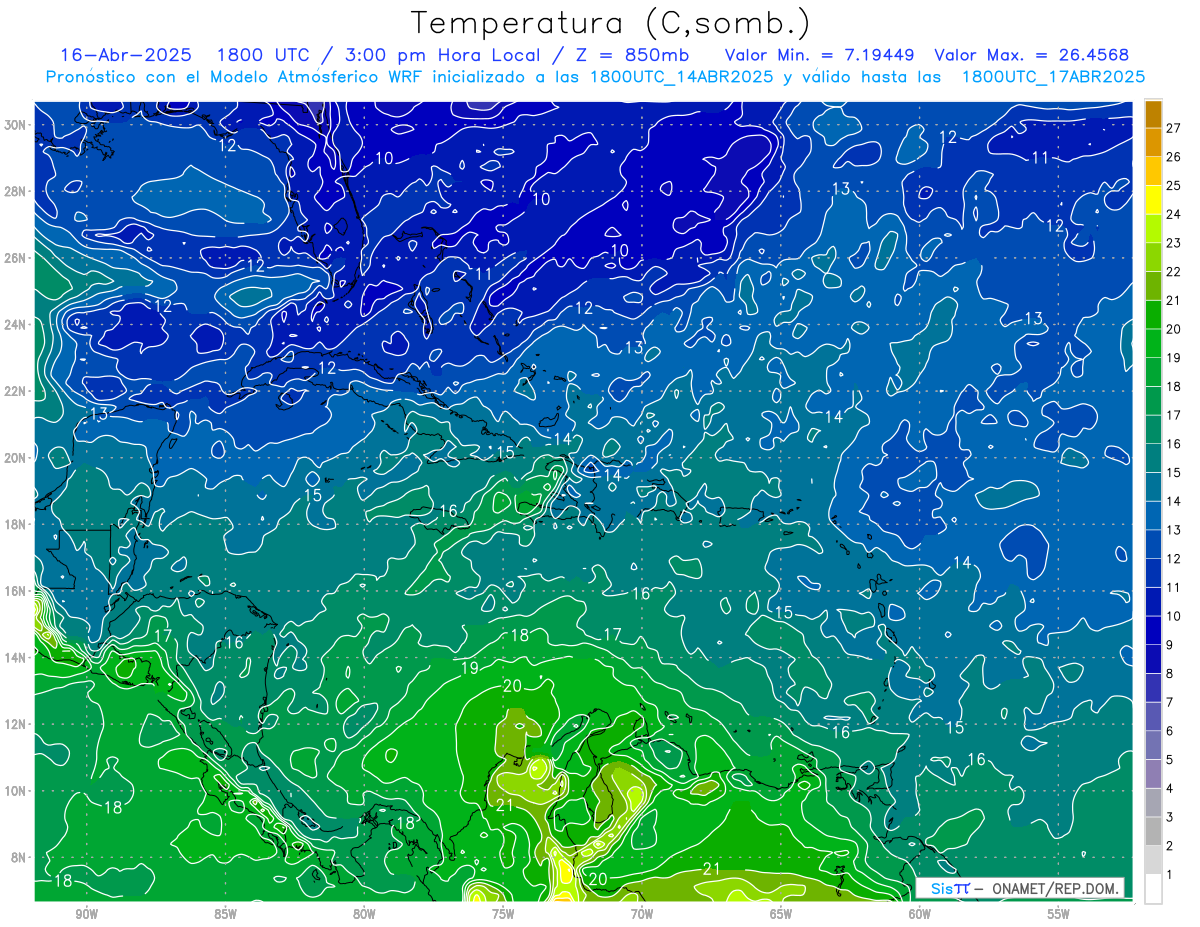Viewport: 1200px width, 927px height.
Task: Click the orange-brown top swatch of the color scale
Action: pos(1153,114)
